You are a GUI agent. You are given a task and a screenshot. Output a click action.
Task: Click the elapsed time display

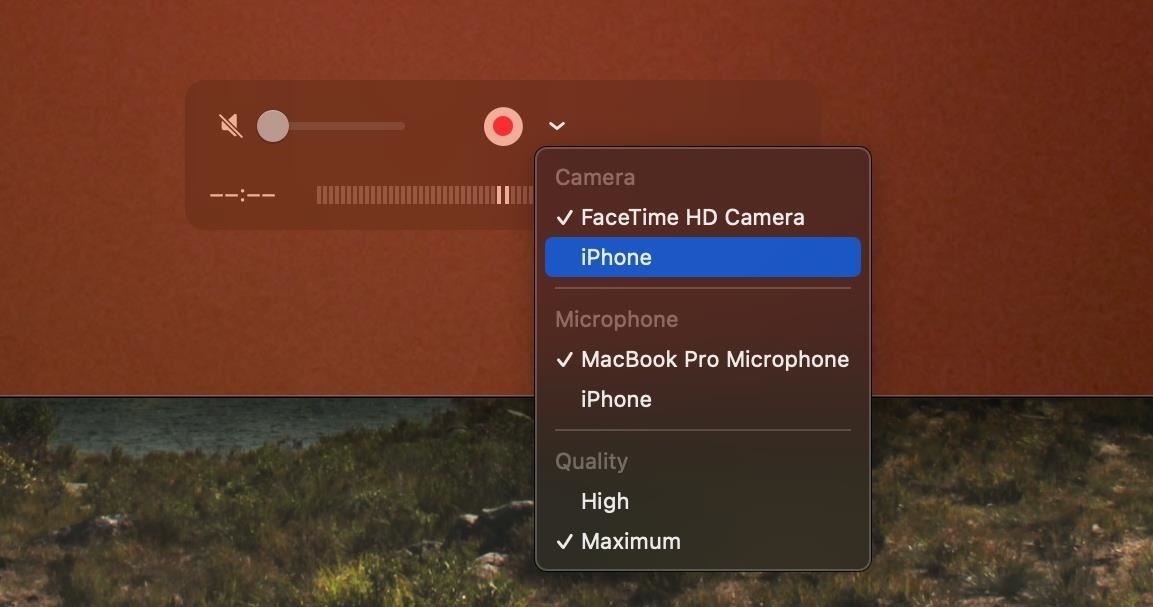[242, 195]
